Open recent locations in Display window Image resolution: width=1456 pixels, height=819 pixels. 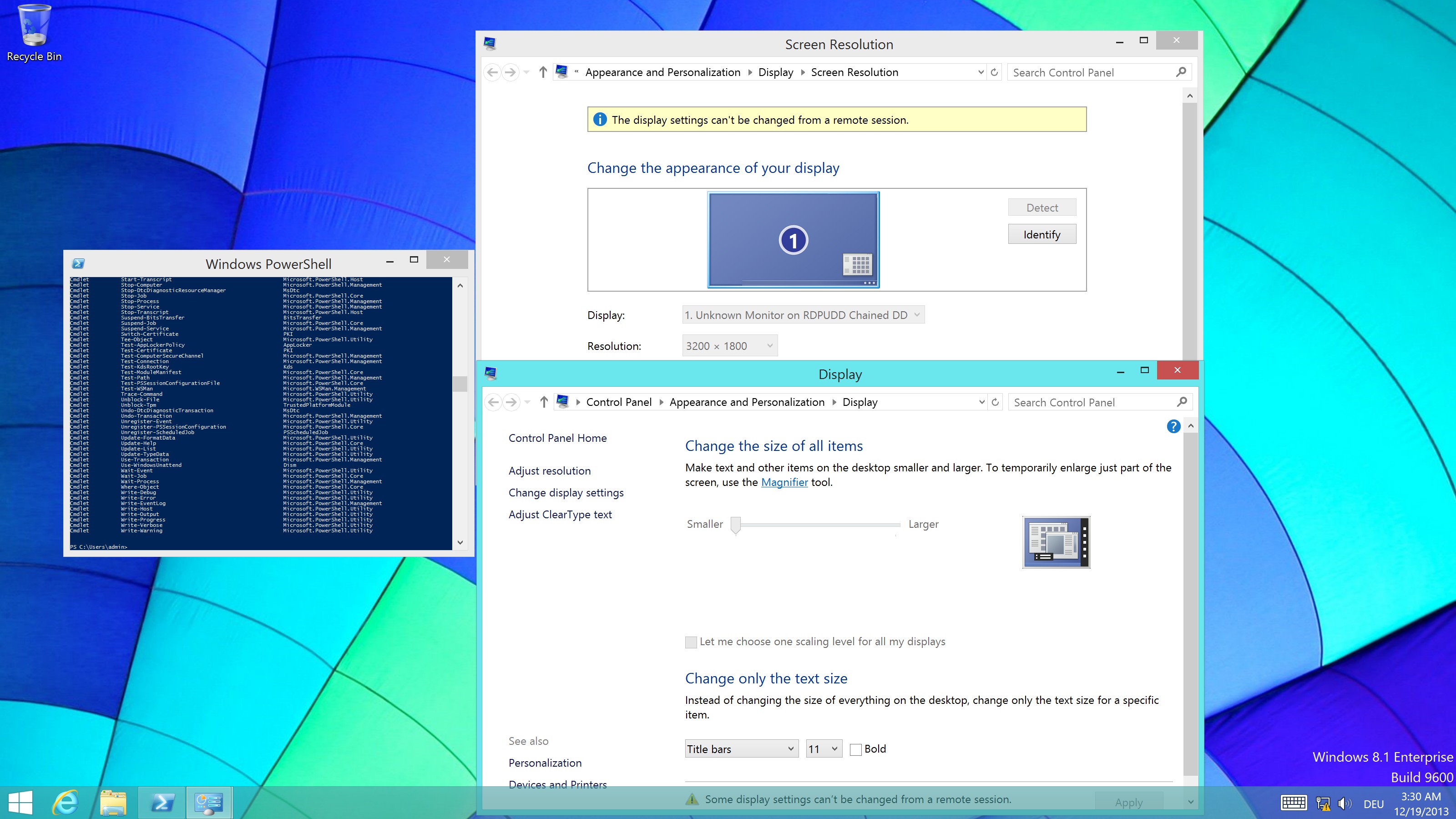pos(528,402)
